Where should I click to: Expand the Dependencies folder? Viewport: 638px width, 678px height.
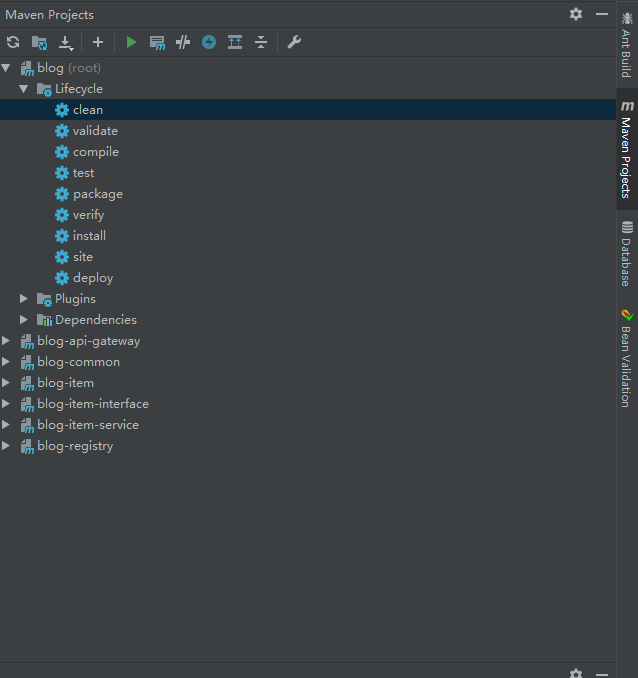click(x=24, y=320)
